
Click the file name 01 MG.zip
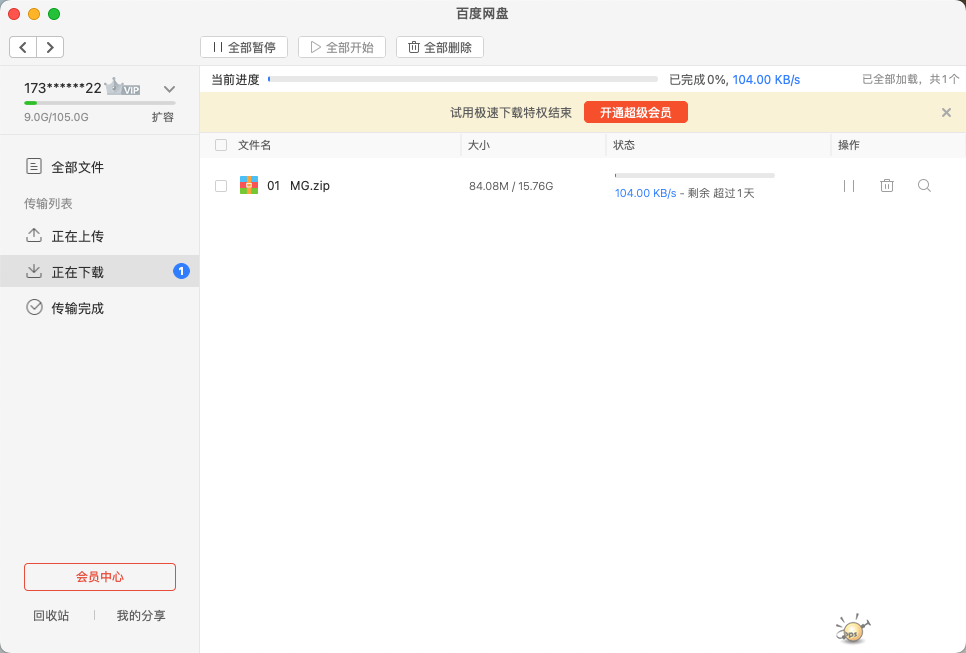coord(298,185)
